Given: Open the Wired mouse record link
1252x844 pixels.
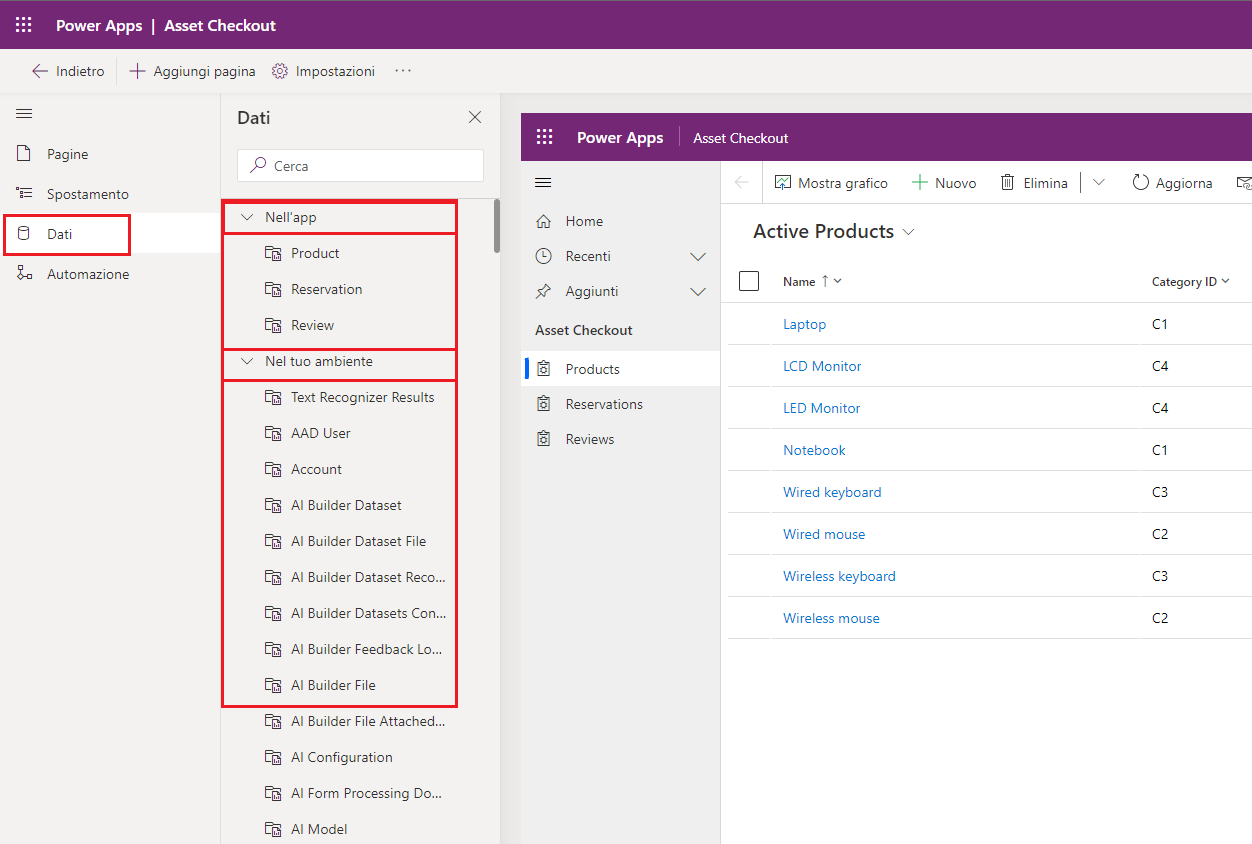Looking at the screenshot, I should click(x=824, y=534).
